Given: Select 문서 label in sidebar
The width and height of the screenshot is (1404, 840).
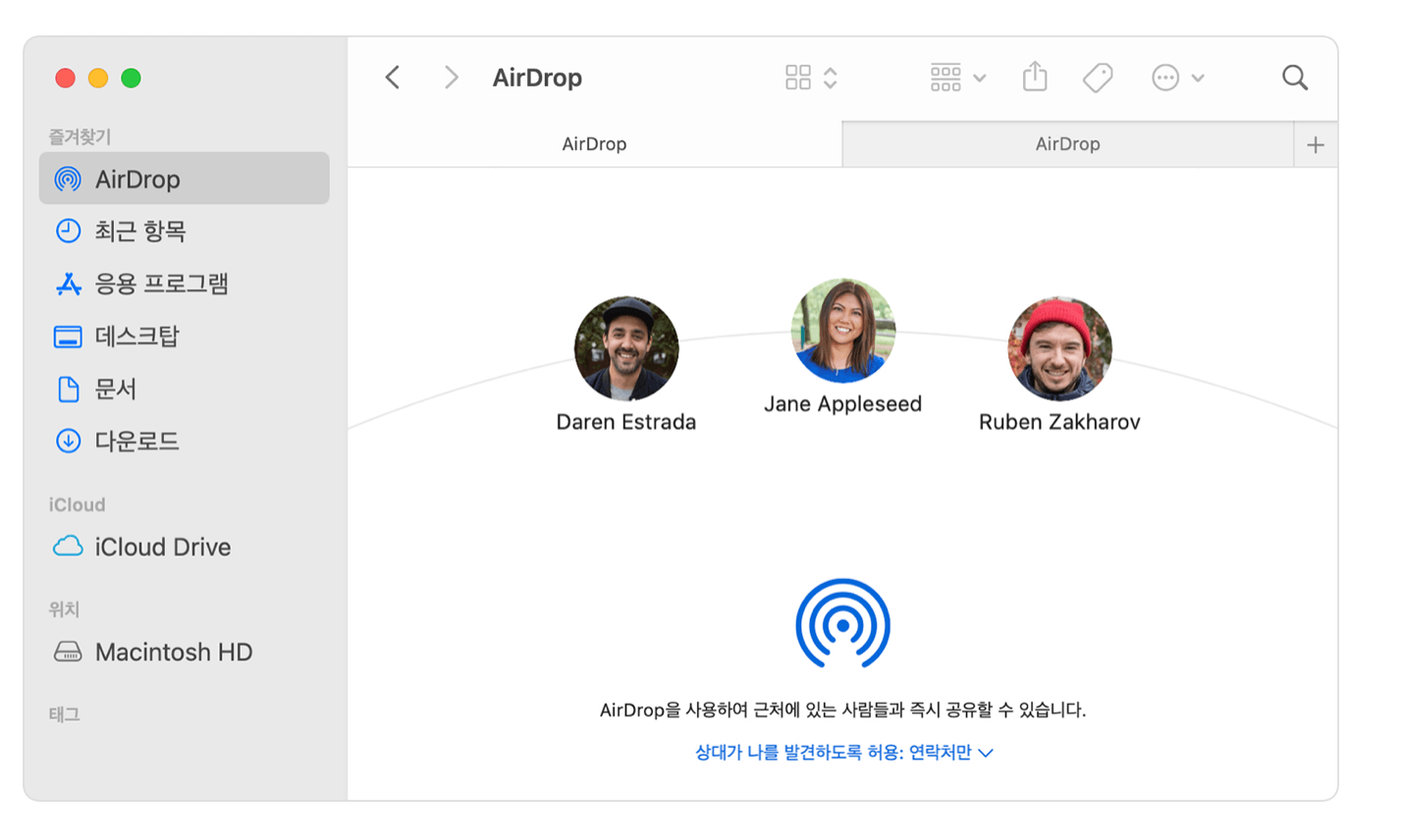Looking at the screenshot, I should (116, 389).
